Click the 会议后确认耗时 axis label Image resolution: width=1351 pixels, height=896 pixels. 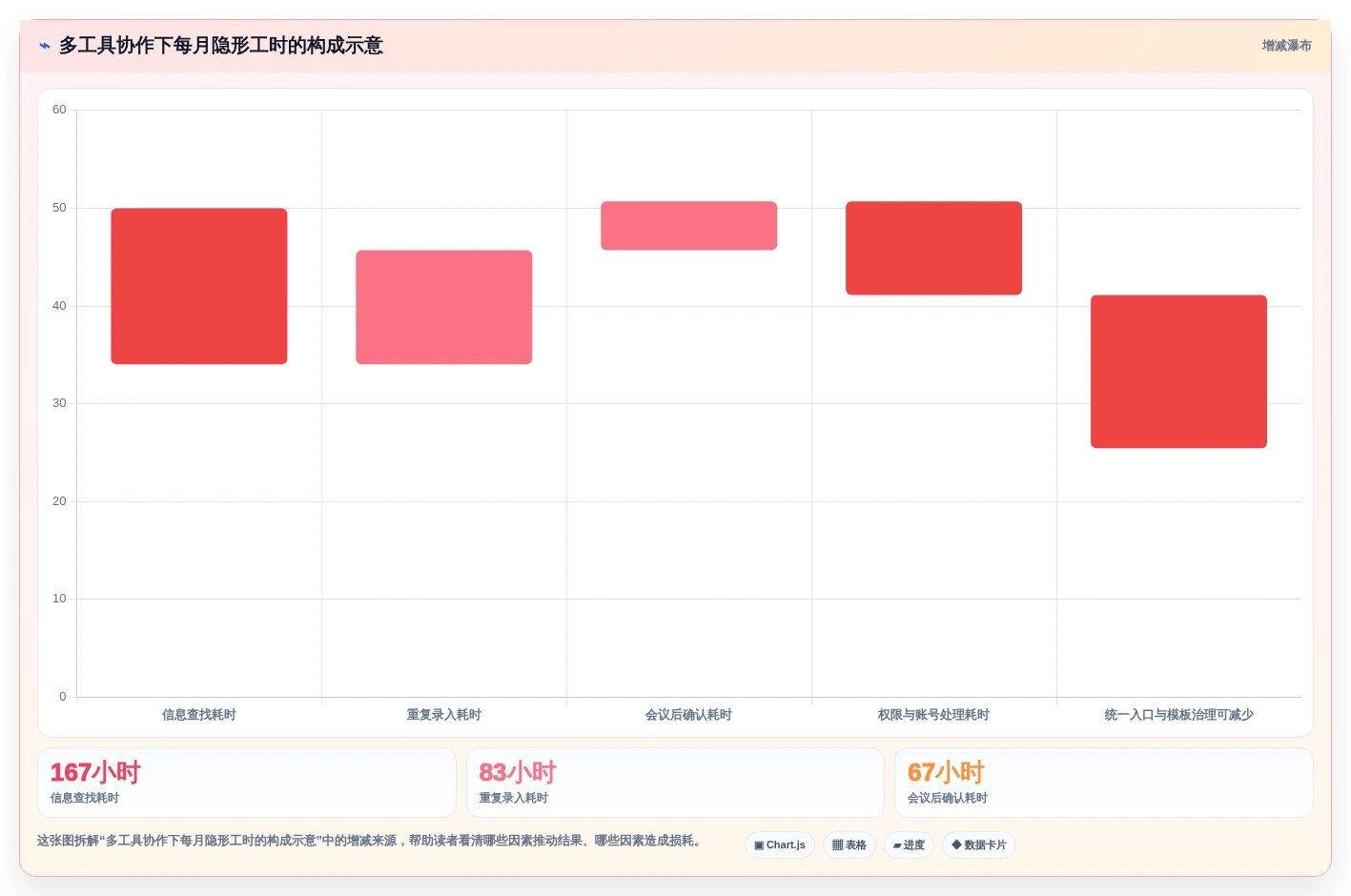click(689, 715)
